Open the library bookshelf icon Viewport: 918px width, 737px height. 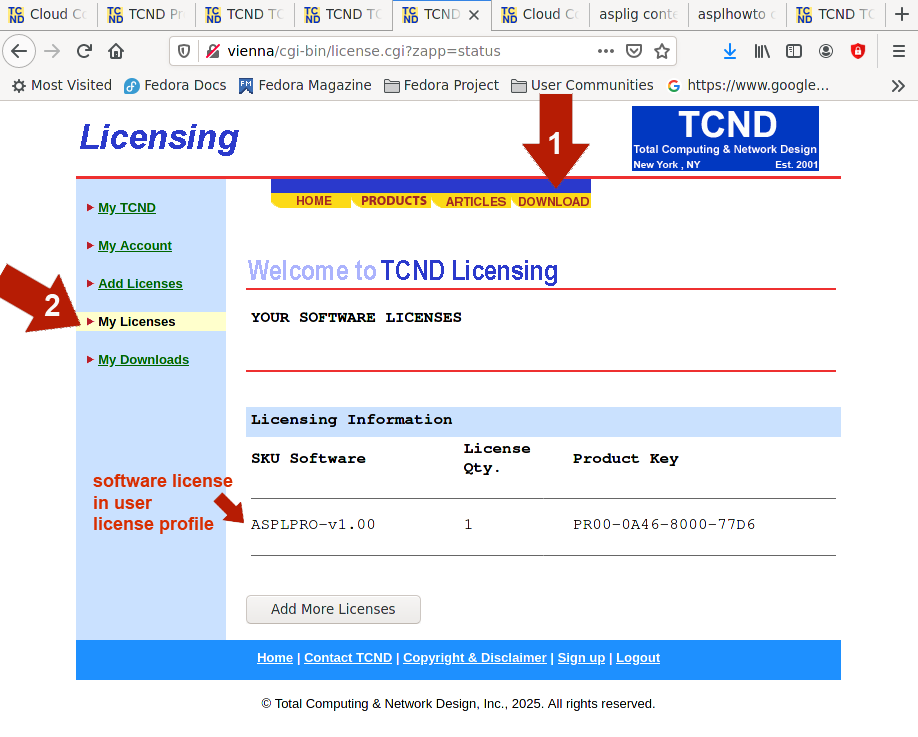(762, 51)
